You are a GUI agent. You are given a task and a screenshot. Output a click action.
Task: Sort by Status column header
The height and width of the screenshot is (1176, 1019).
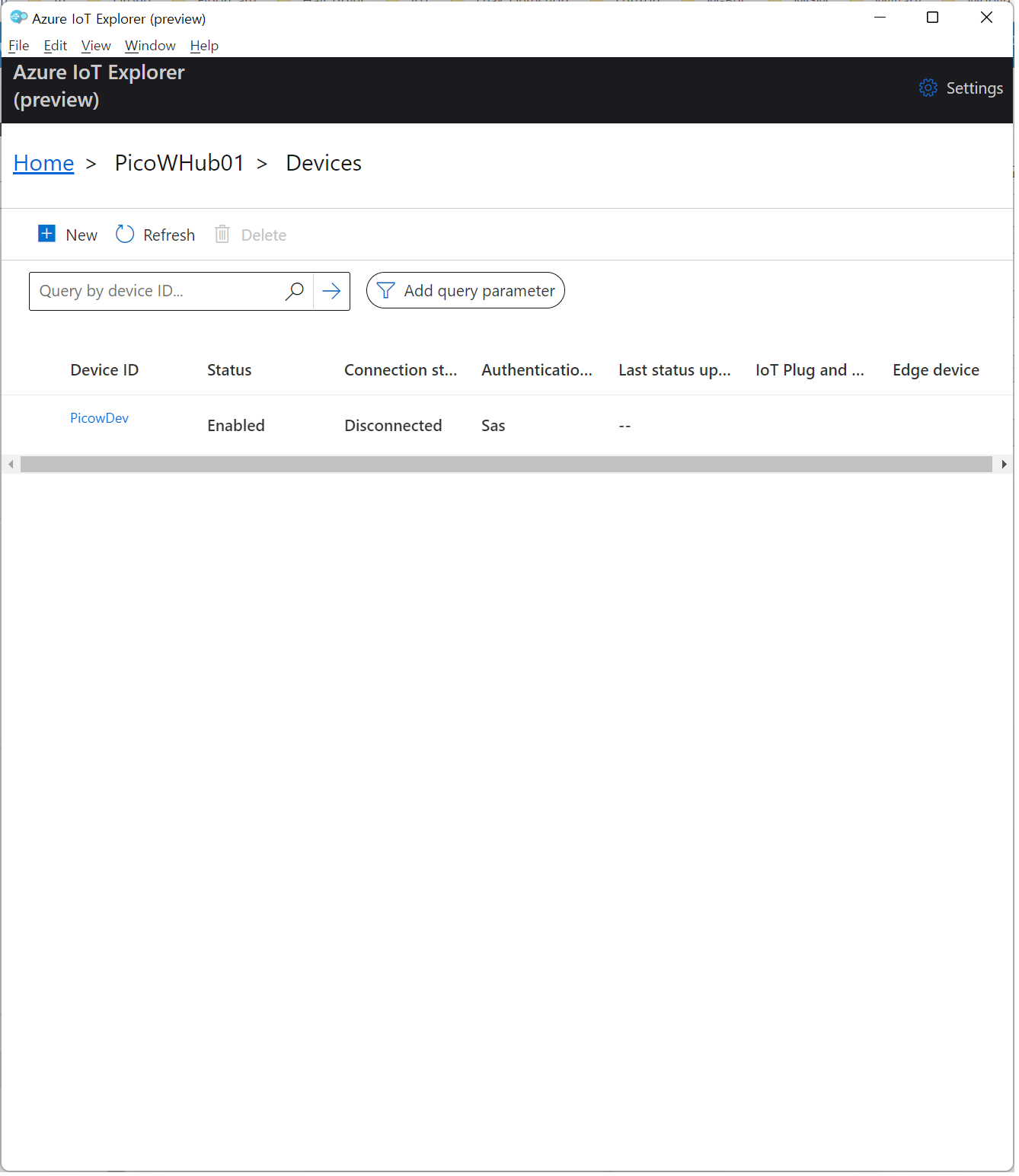pyautogui.click(x=229, y=370)
